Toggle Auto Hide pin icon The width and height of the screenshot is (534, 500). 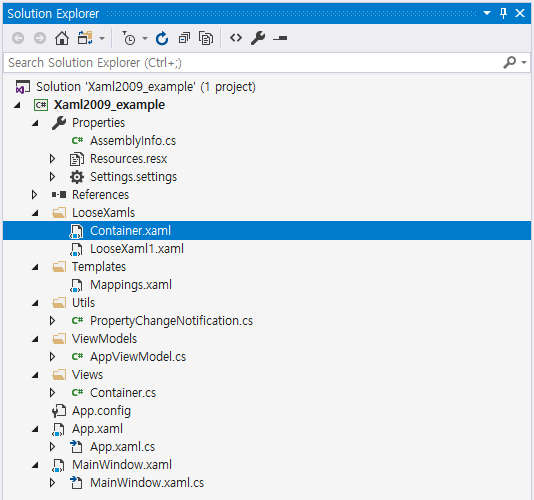click(x=503, y=13)
